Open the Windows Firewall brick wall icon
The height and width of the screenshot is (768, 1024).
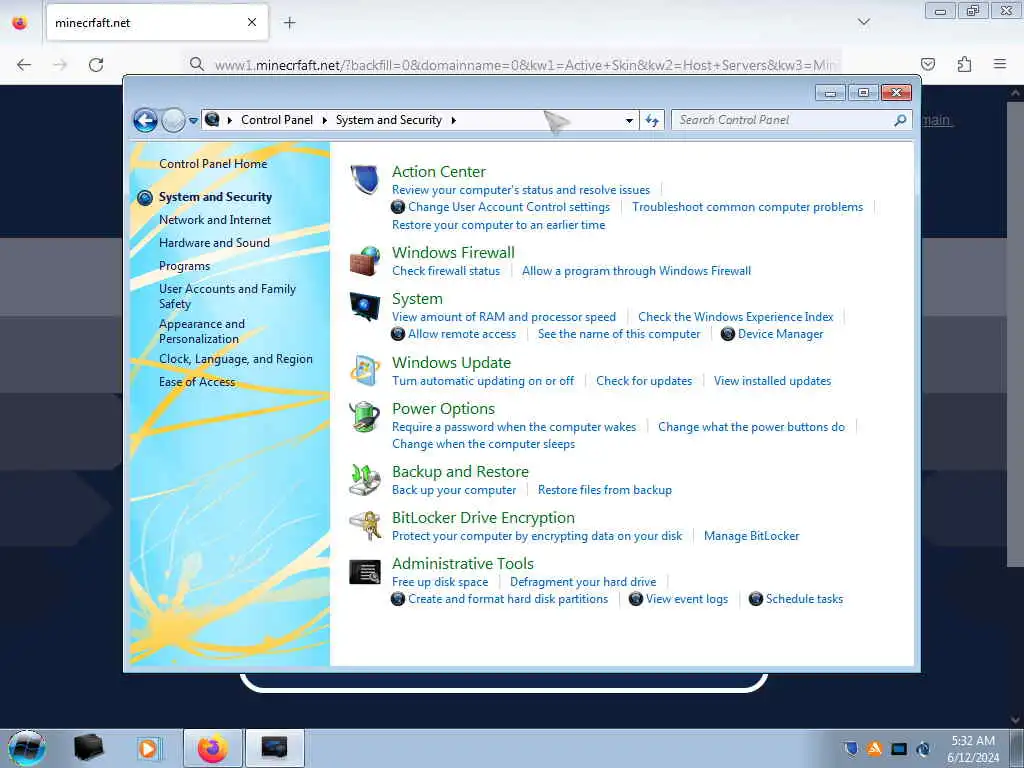[x=364, y=261]
